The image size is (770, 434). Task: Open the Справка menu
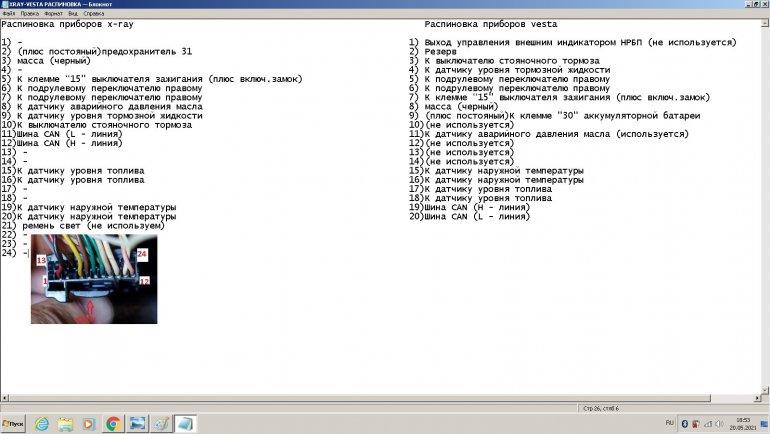[x=94, y=14]
